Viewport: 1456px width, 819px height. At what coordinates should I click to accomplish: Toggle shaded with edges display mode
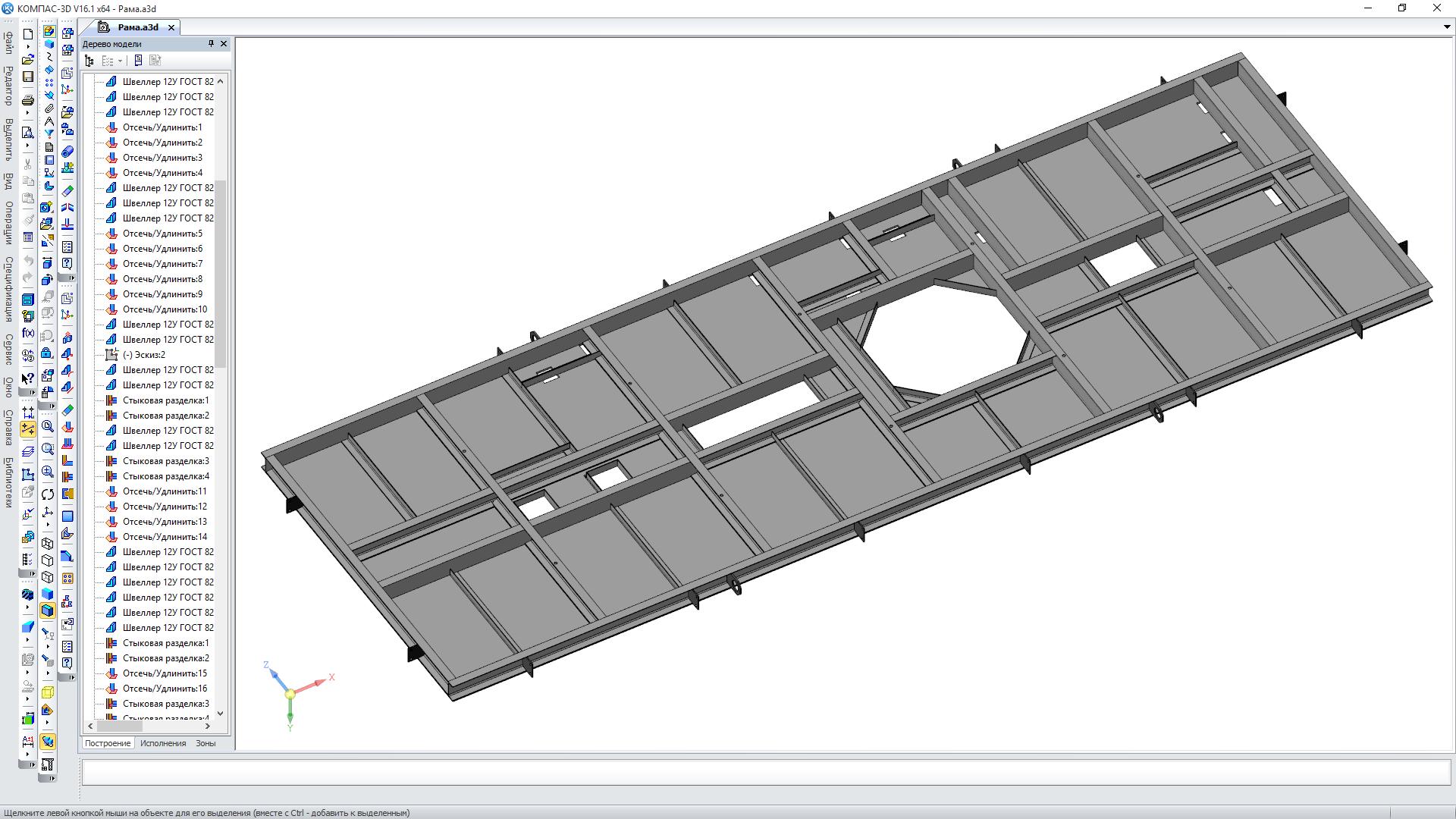48,610
